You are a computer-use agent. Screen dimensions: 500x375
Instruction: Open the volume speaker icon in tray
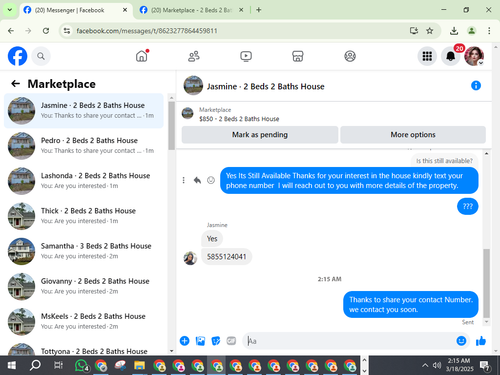point(437,365)
